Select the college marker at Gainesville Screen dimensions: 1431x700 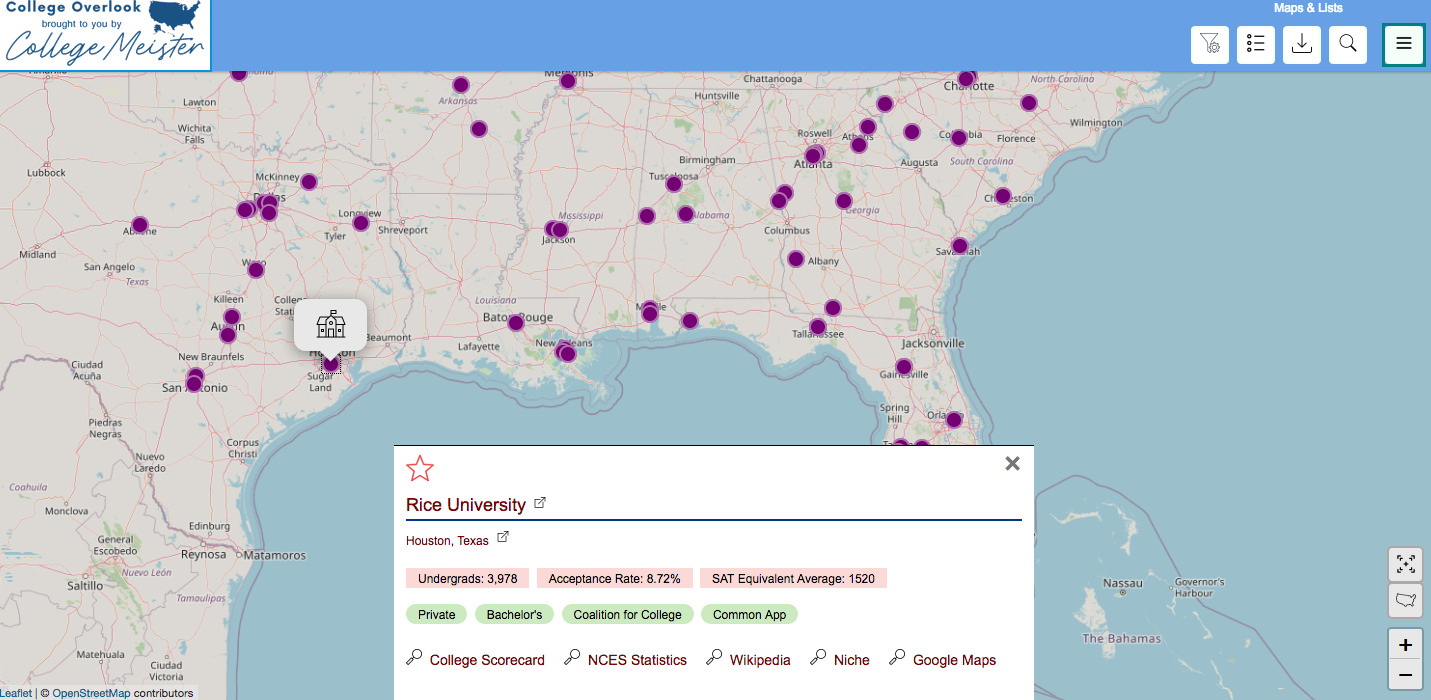[904, 367]
